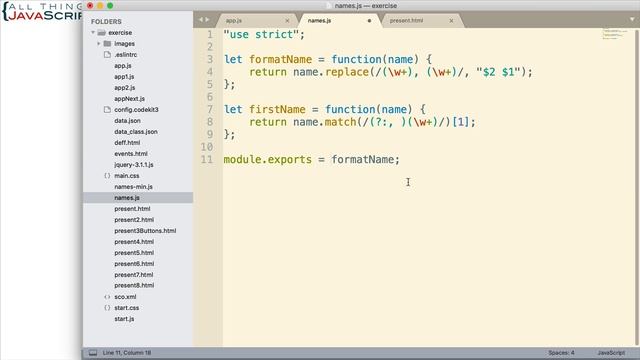This screenshot has height=360, width=640.
Task: Click the exercise folder icon
Action: (102, 32)
